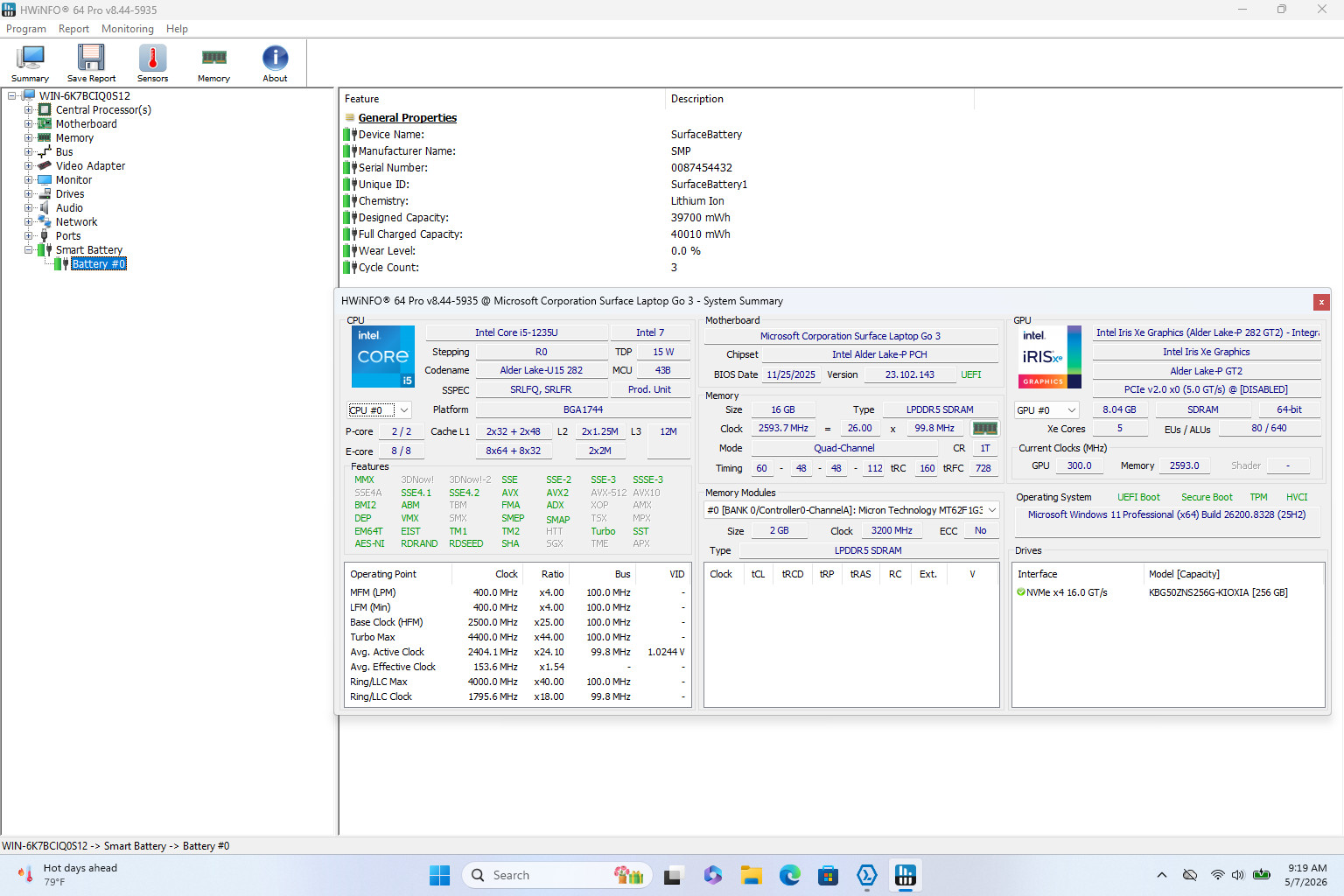Launch File Explorer from the taskbar

coord(751,875)
